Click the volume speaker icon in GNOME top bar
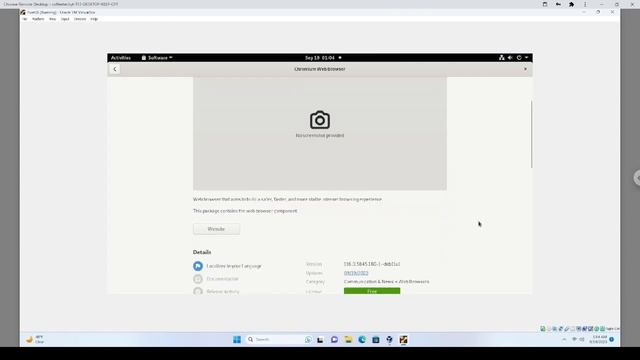640x360 pixels. [x=510, y=58]
